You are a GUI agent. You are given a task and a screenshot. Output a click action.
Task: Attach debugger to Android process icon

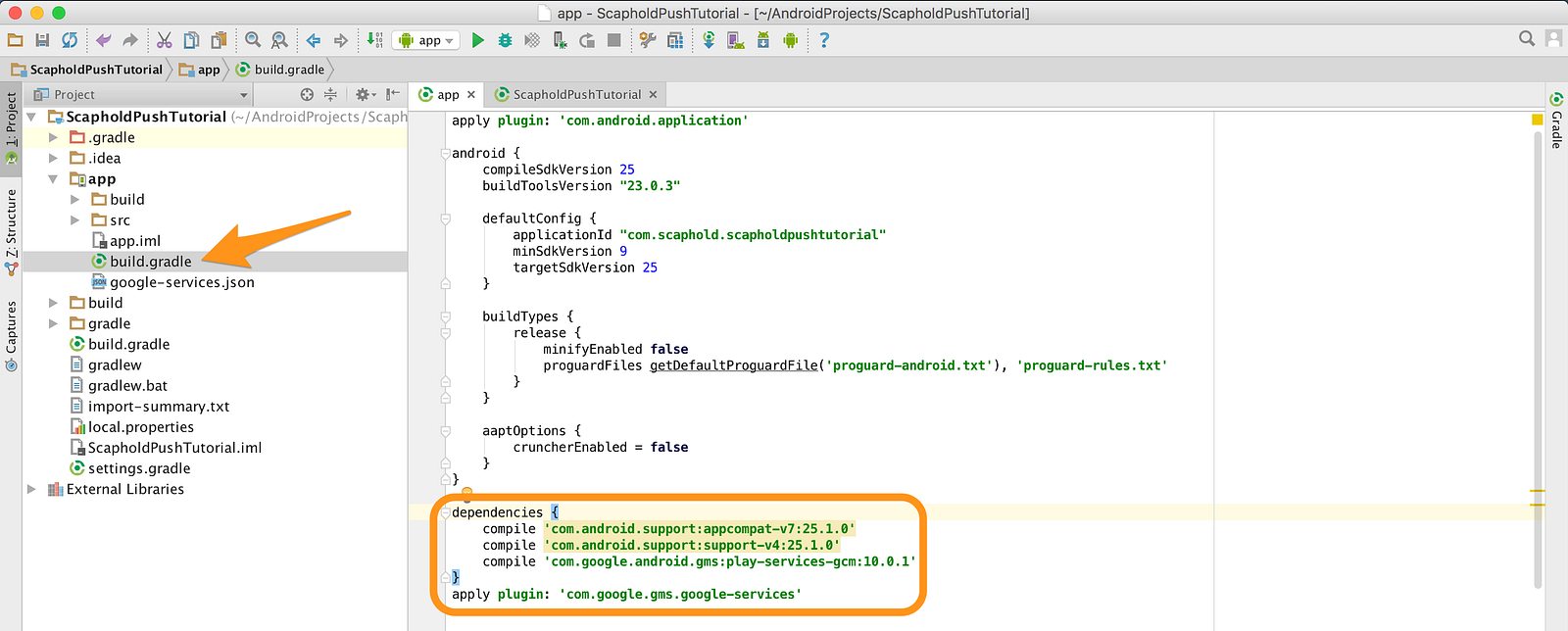click(x=560, y=40)
